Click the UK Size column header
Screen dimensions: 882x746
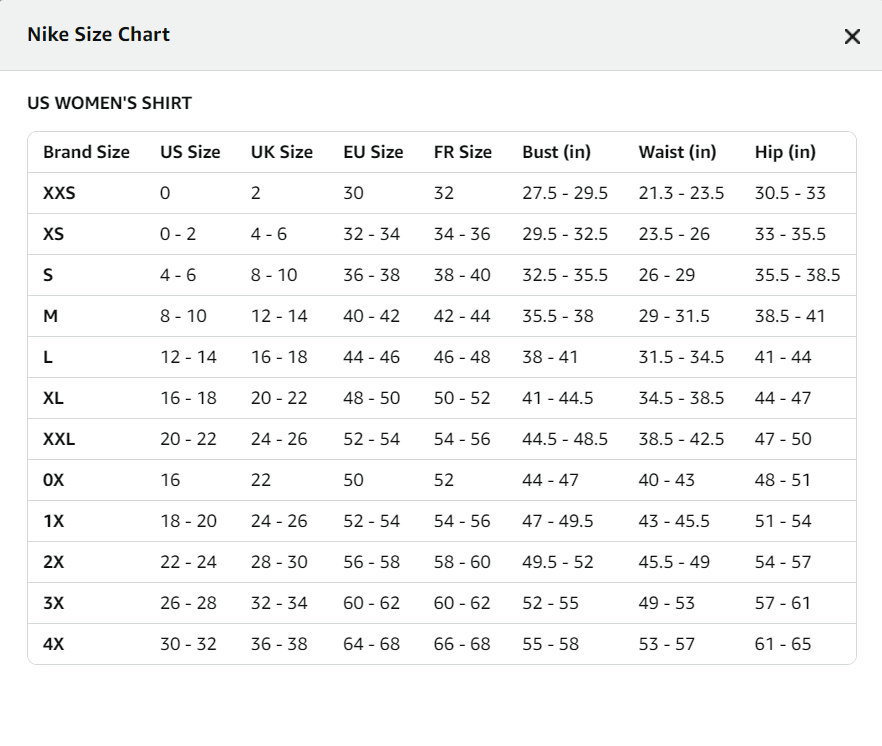[281, 152]
